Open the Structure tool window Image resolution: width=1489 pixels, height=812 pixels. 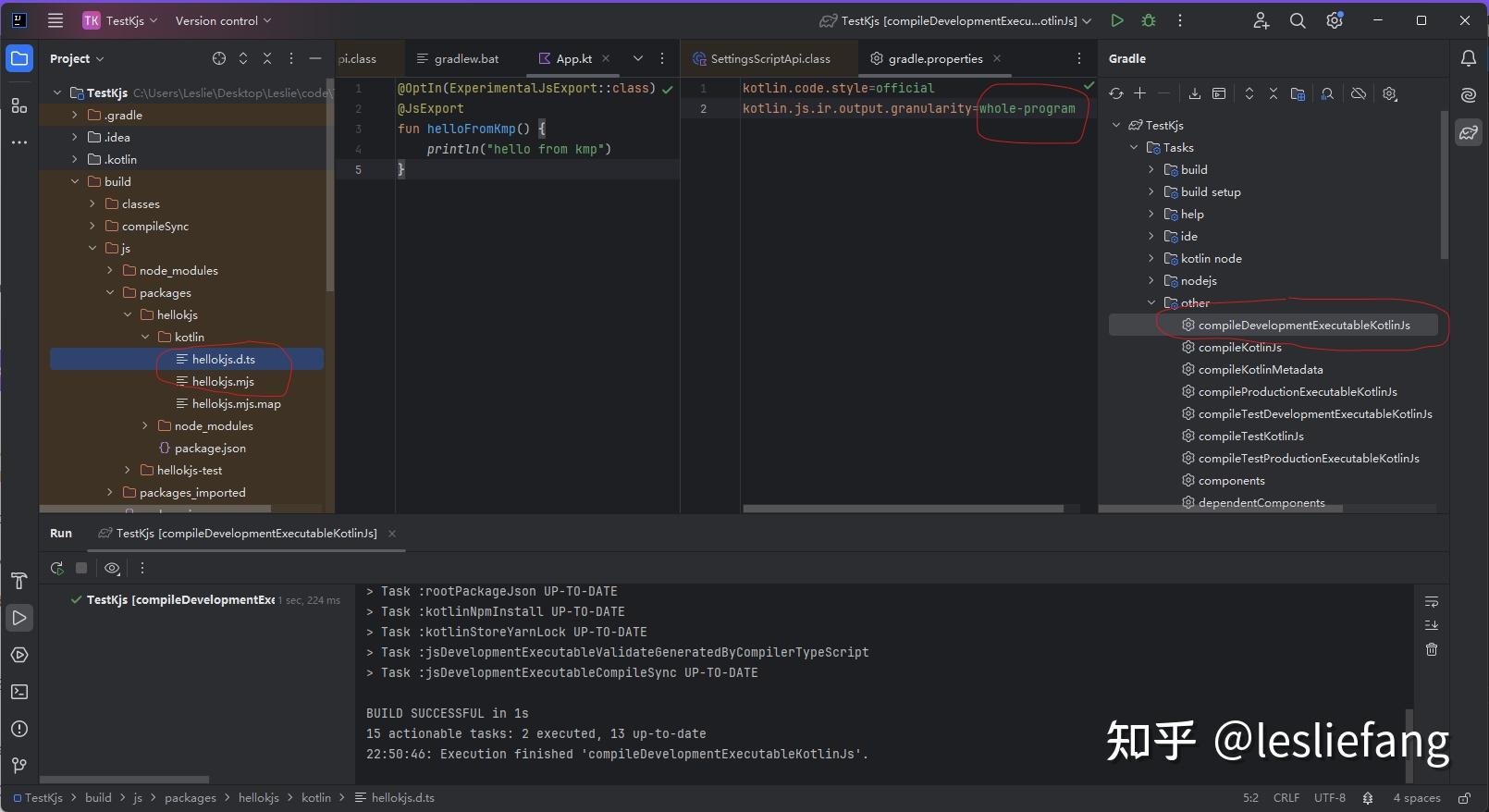[19, 105]
